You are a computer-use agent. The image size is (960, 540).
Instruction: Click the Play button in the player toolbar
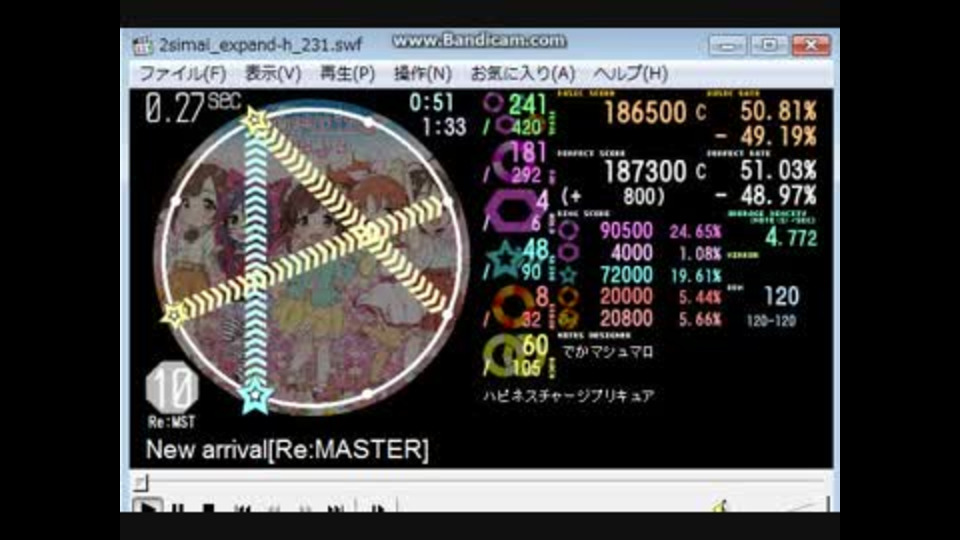tap(148, 506)
